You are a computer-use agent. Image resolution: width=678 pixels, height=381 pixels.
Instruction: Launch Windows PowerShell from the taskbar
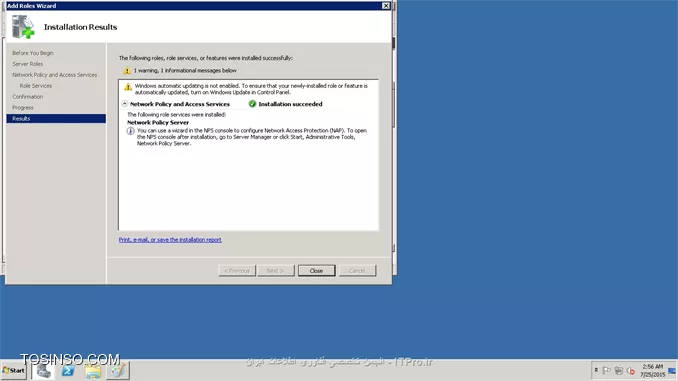(x=68, y=371)
